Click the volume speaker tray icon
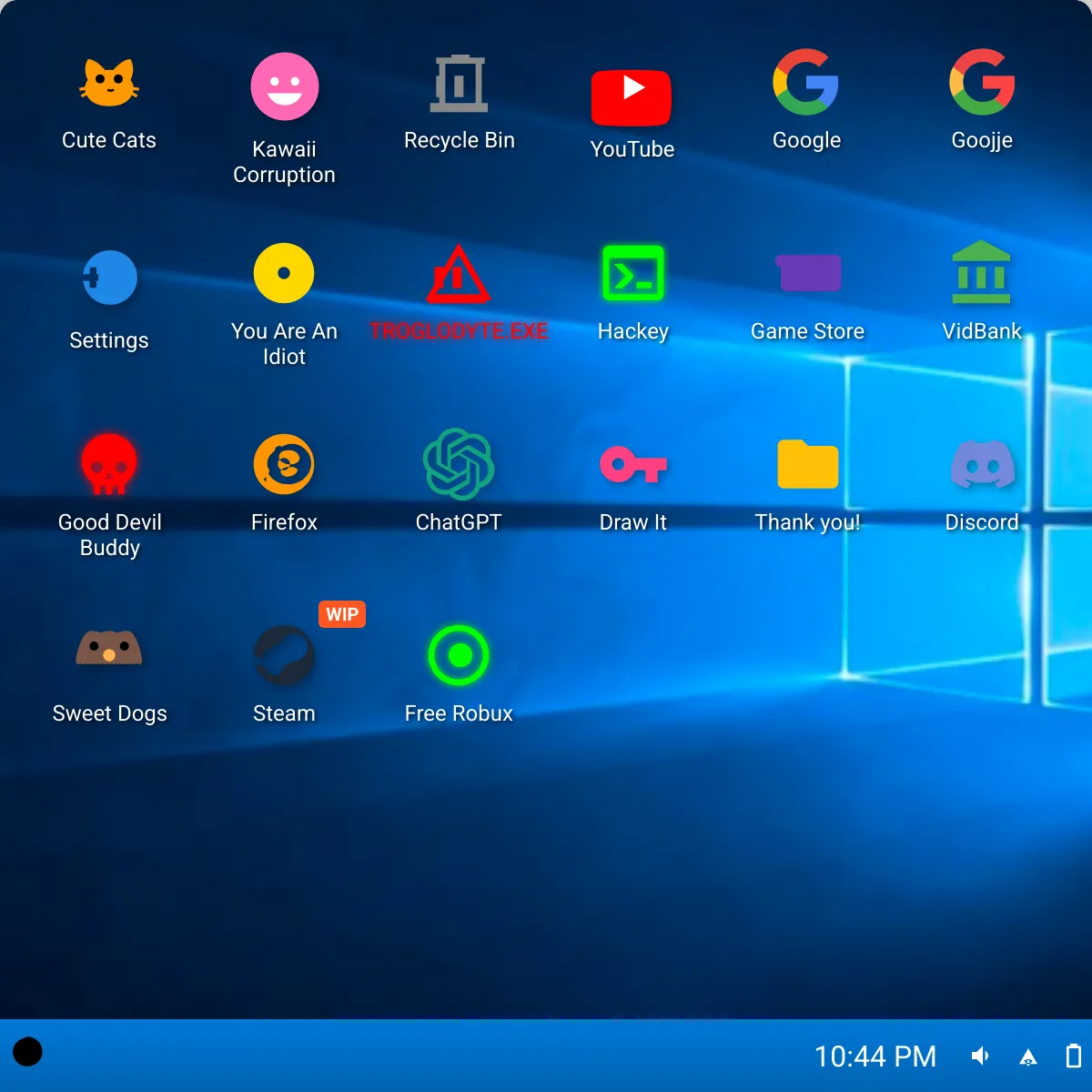Viewport: 1092px width, 1092px height. coord(981,1056)
